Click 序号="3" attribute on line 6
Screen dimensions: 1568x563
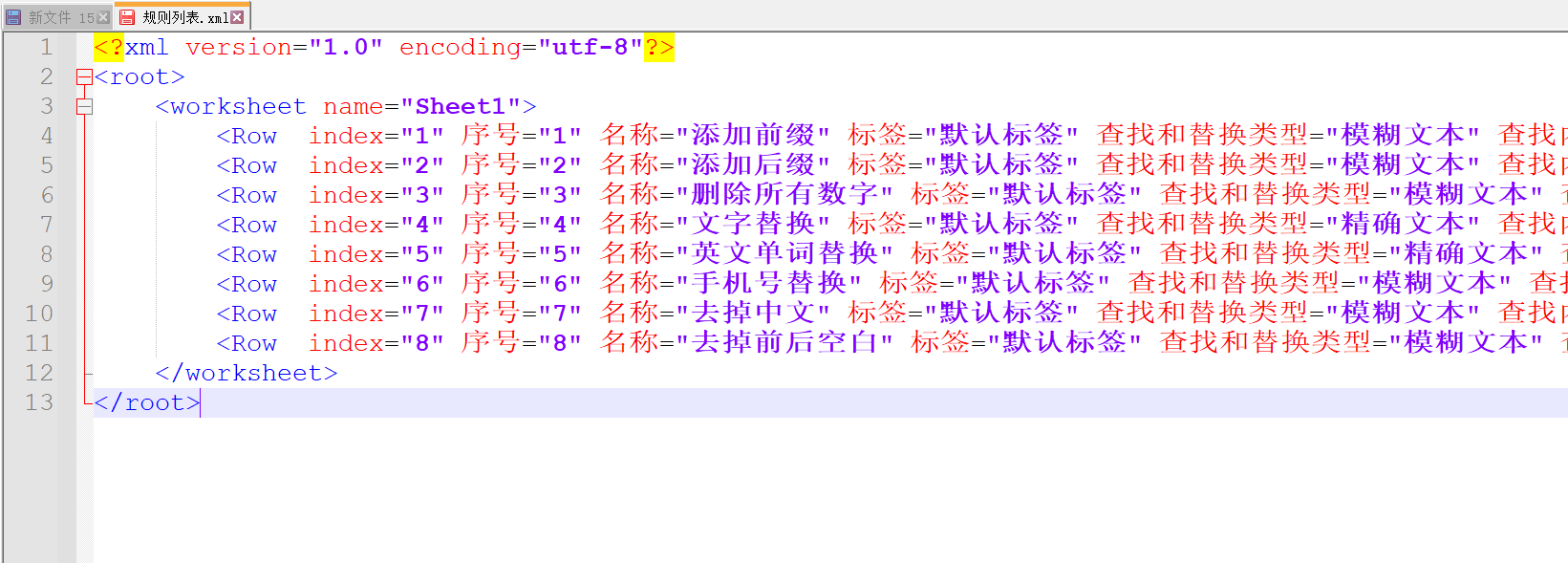pyautogui.click(x=522, y=195)
